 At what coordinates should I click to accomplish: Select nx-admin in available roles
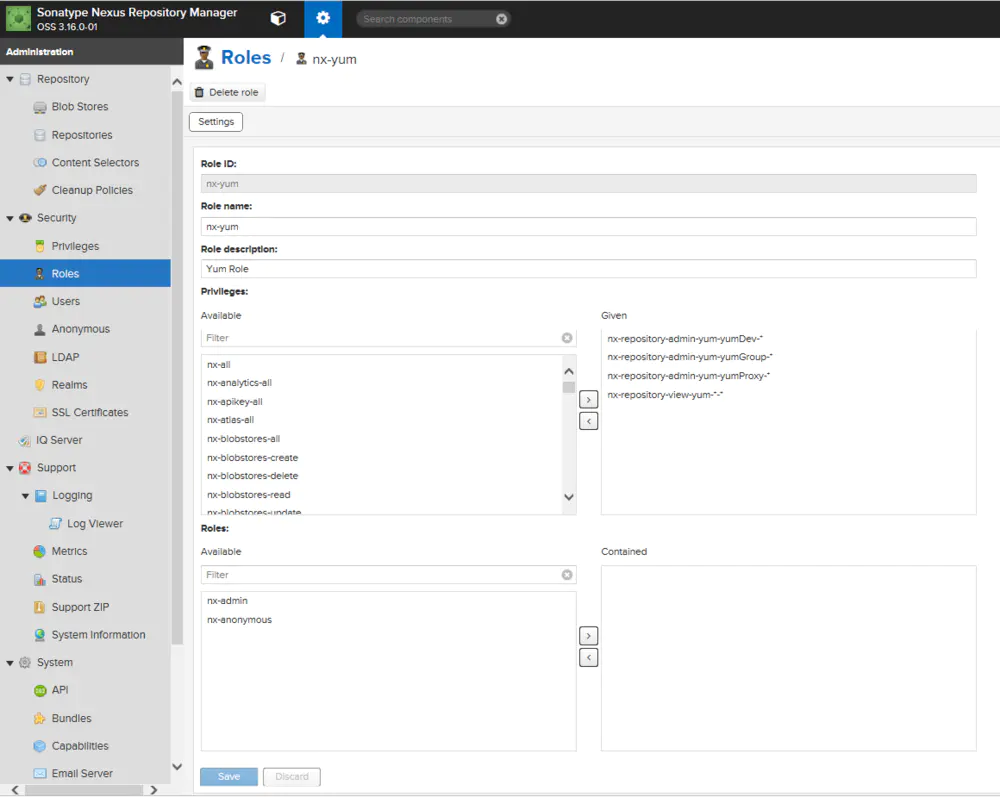(227, 601)
